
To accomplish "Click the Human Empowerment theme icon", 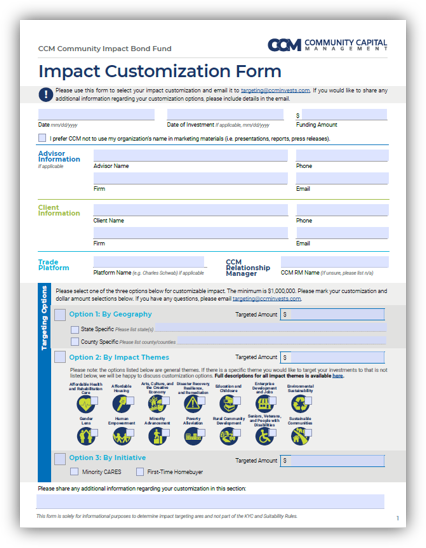I will 121,437.
